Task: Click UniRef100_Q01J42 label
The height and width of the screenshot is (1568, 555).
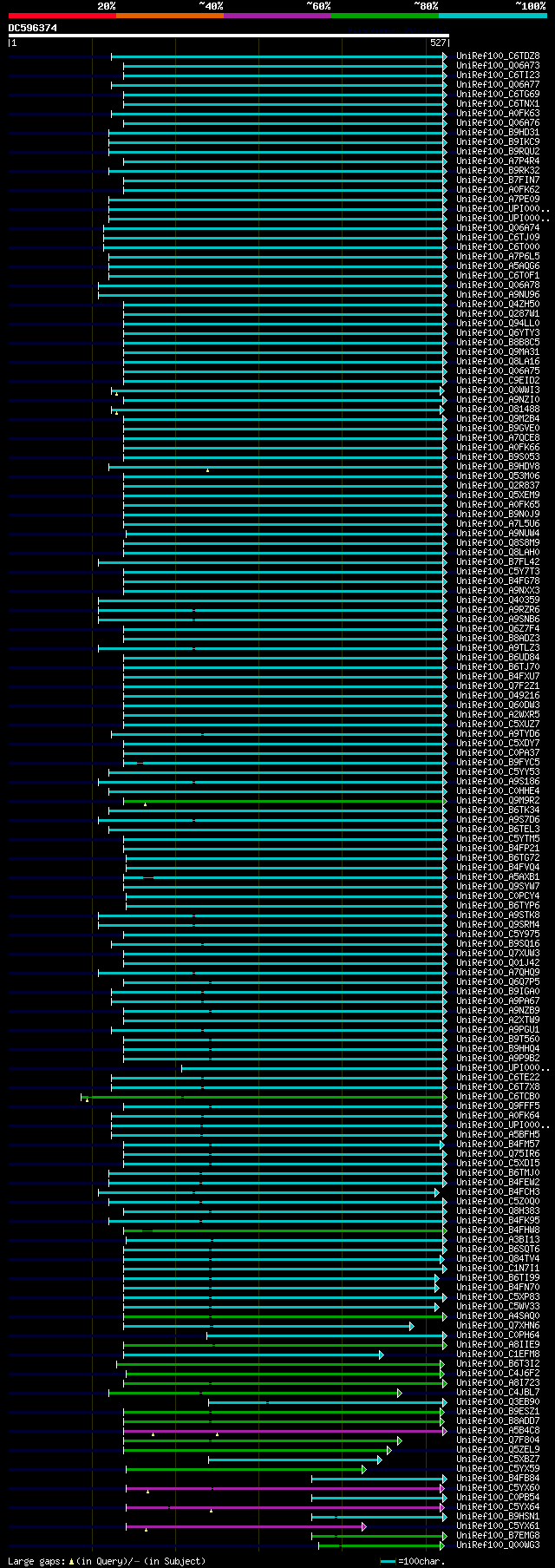Action: (498, 962)
